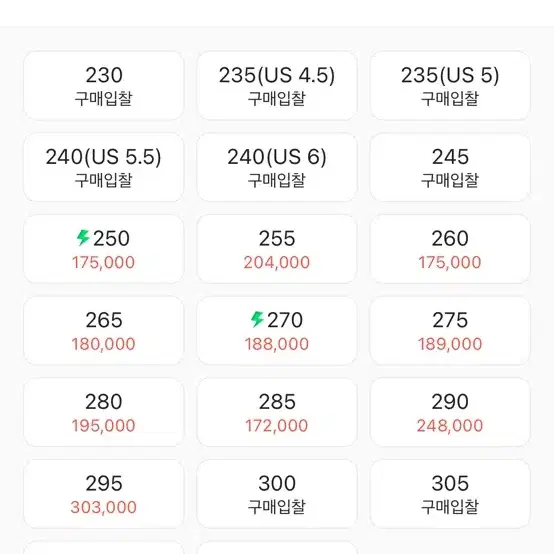The width and height of the screenshot is (554, 554).
Task: Click the green lightning icon beside 270
Action: tap(257, 319)
